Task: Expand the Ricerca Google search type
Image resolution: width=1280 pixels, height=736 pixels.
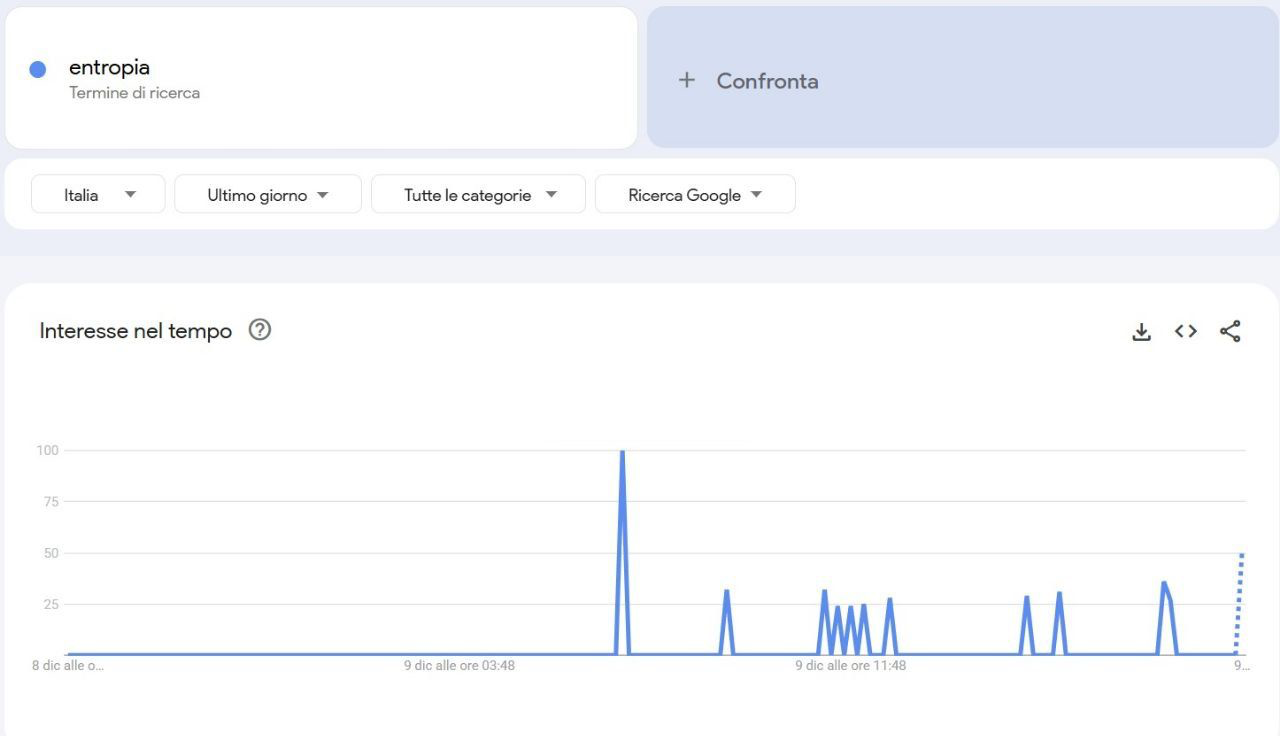Action: pos(695,195)
